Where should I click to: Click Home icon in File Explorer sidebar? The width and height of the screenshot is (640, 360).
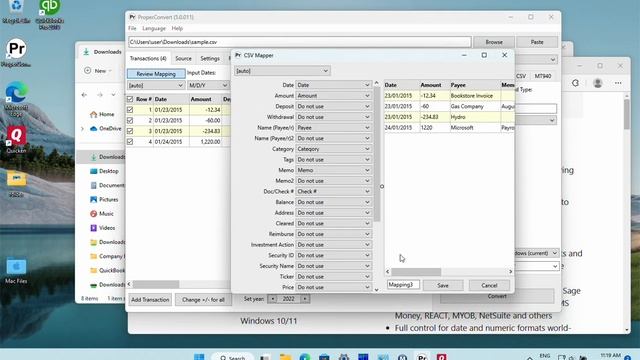(93, 114)
